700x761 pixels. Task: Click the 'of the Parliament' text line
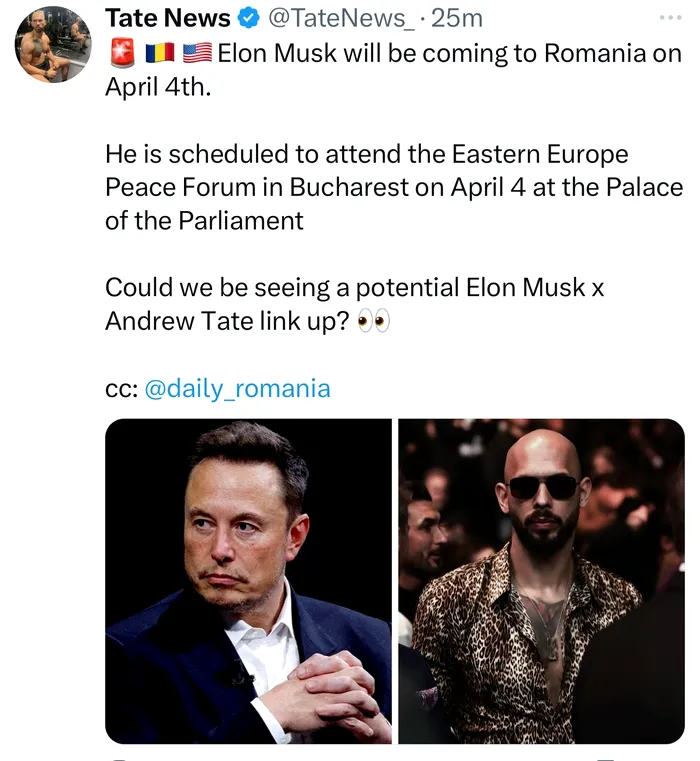204,220
